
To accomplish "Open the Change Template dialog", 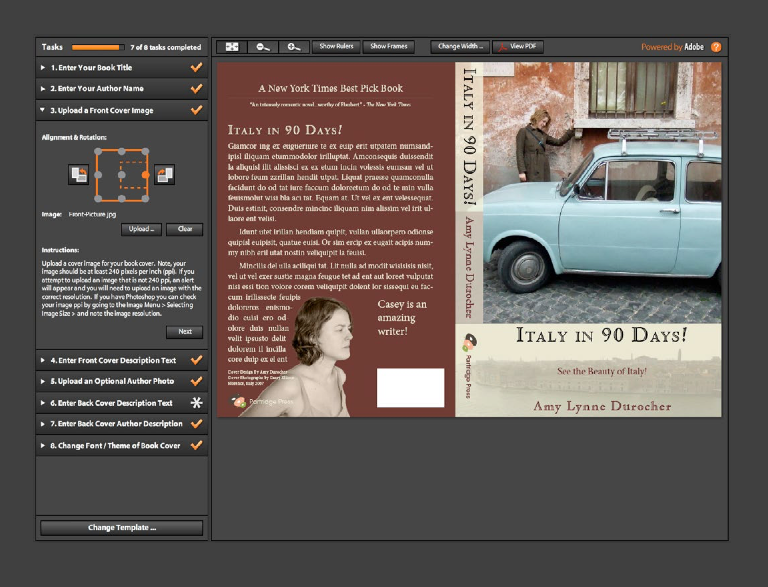I will tap(121, 528).
